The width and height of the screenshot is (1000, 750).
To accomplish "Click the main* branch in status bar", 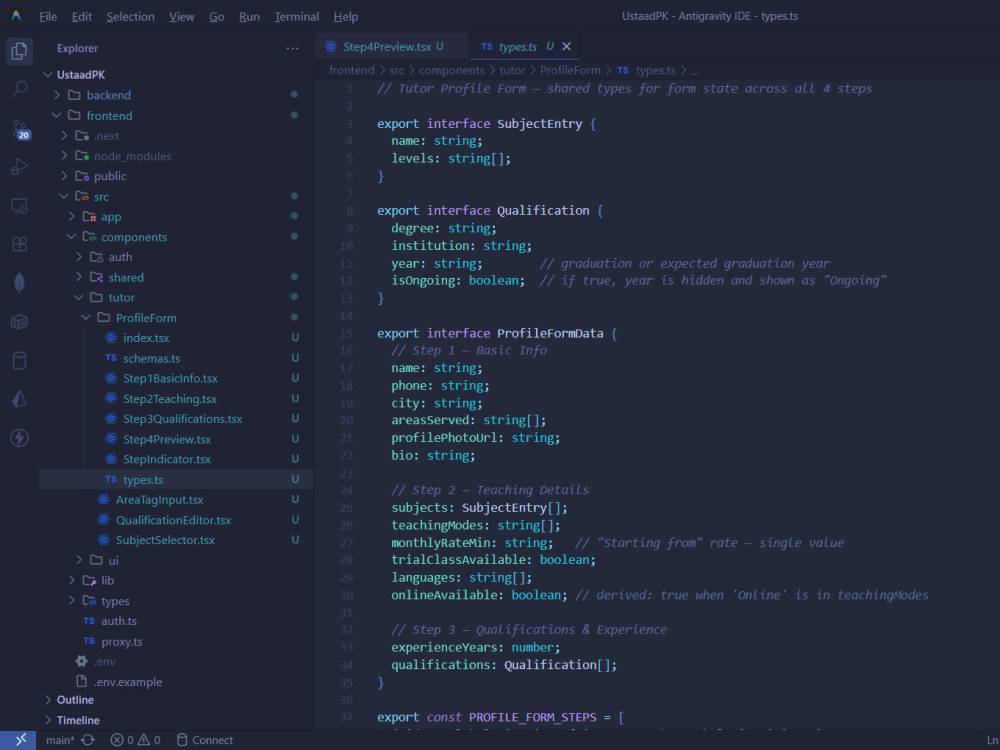I will pyautogui.click(x=60, y=740).
